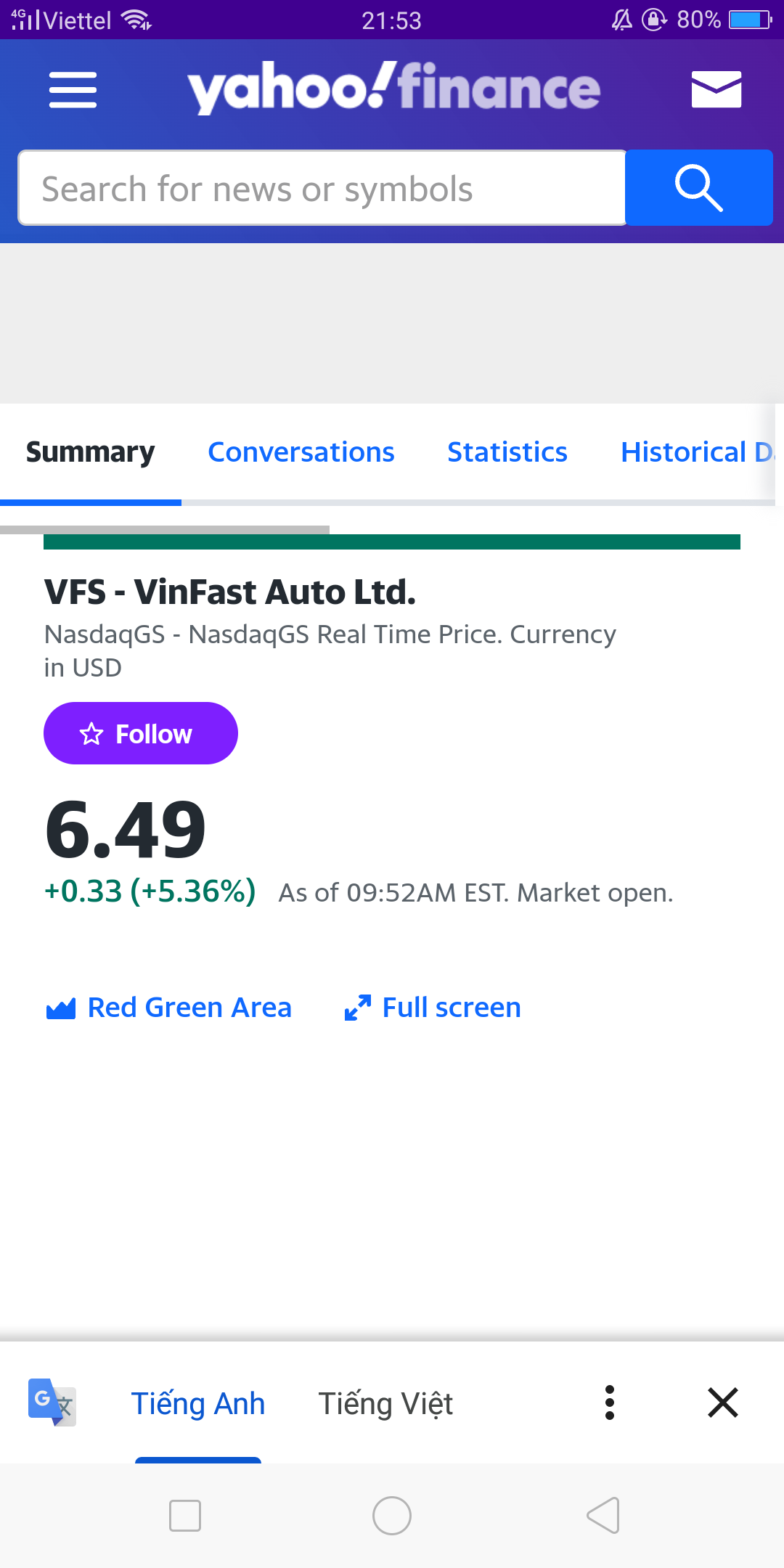The height and width of the screenshot is (1568, 784).
Task: Select the Summary tab
Action: [91, 452]
